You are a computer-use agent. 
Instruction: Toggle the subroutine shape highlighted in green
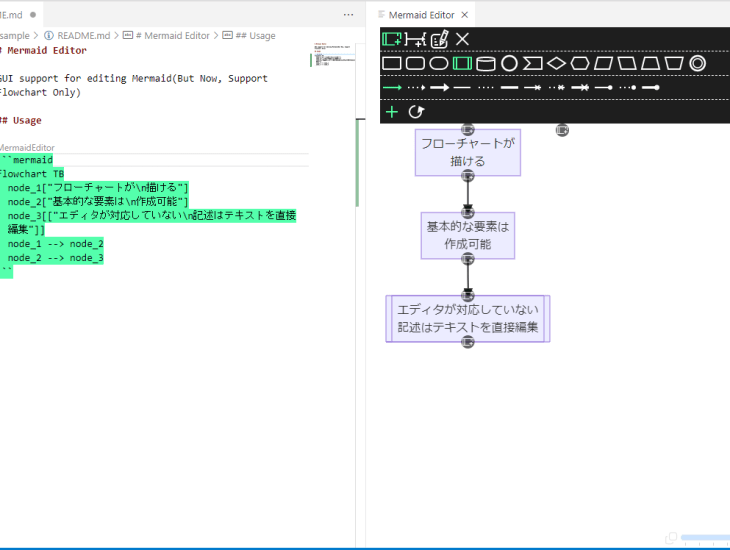point(462,64)
